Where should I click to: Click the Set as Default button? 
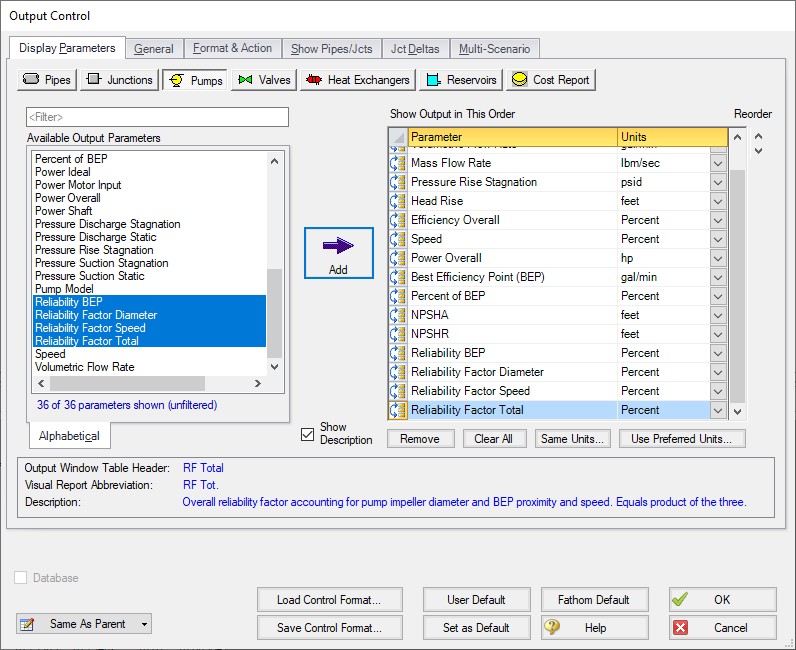pos(476,628)
